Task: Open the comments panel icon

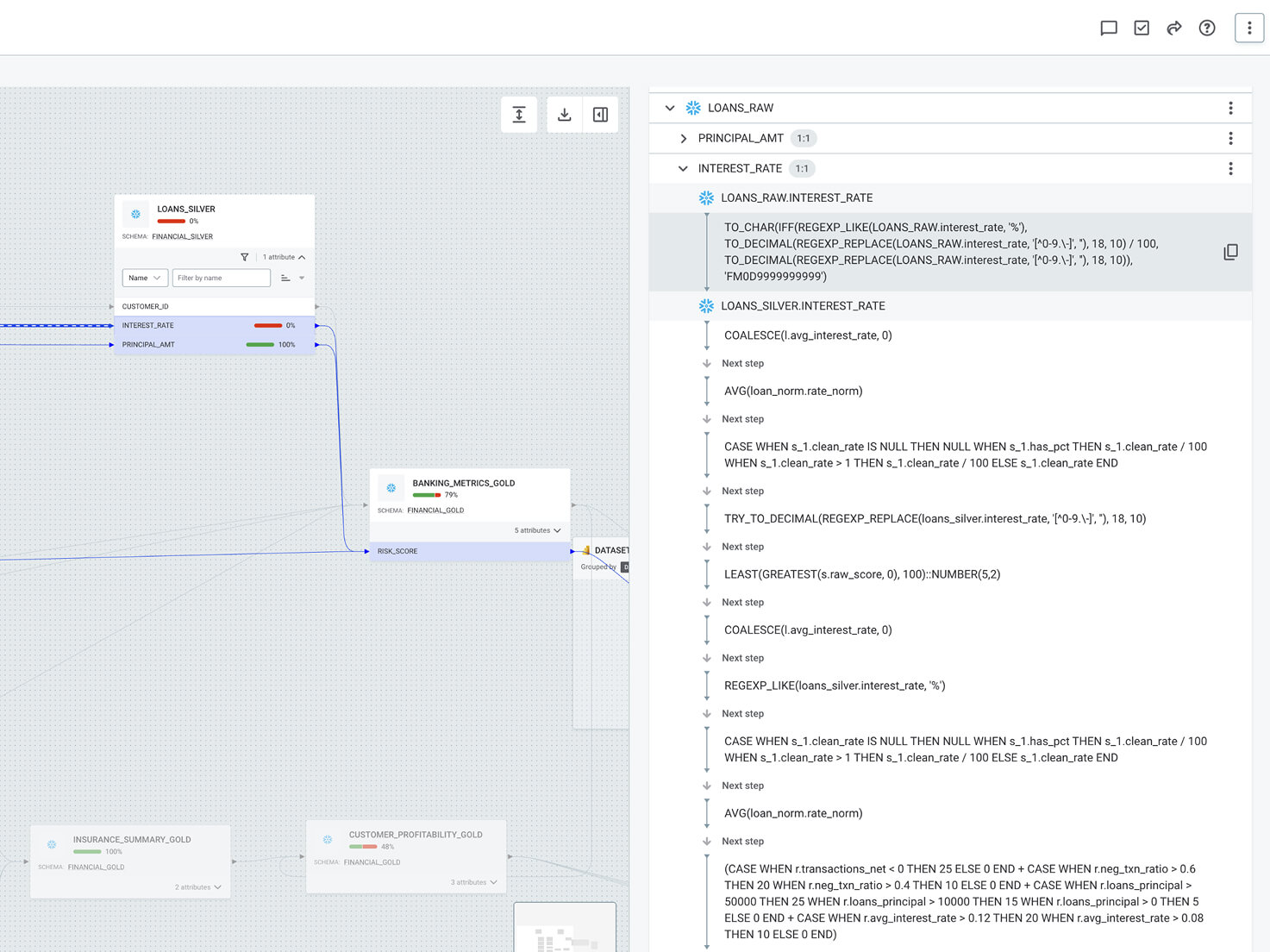Action: (1109, 28)
